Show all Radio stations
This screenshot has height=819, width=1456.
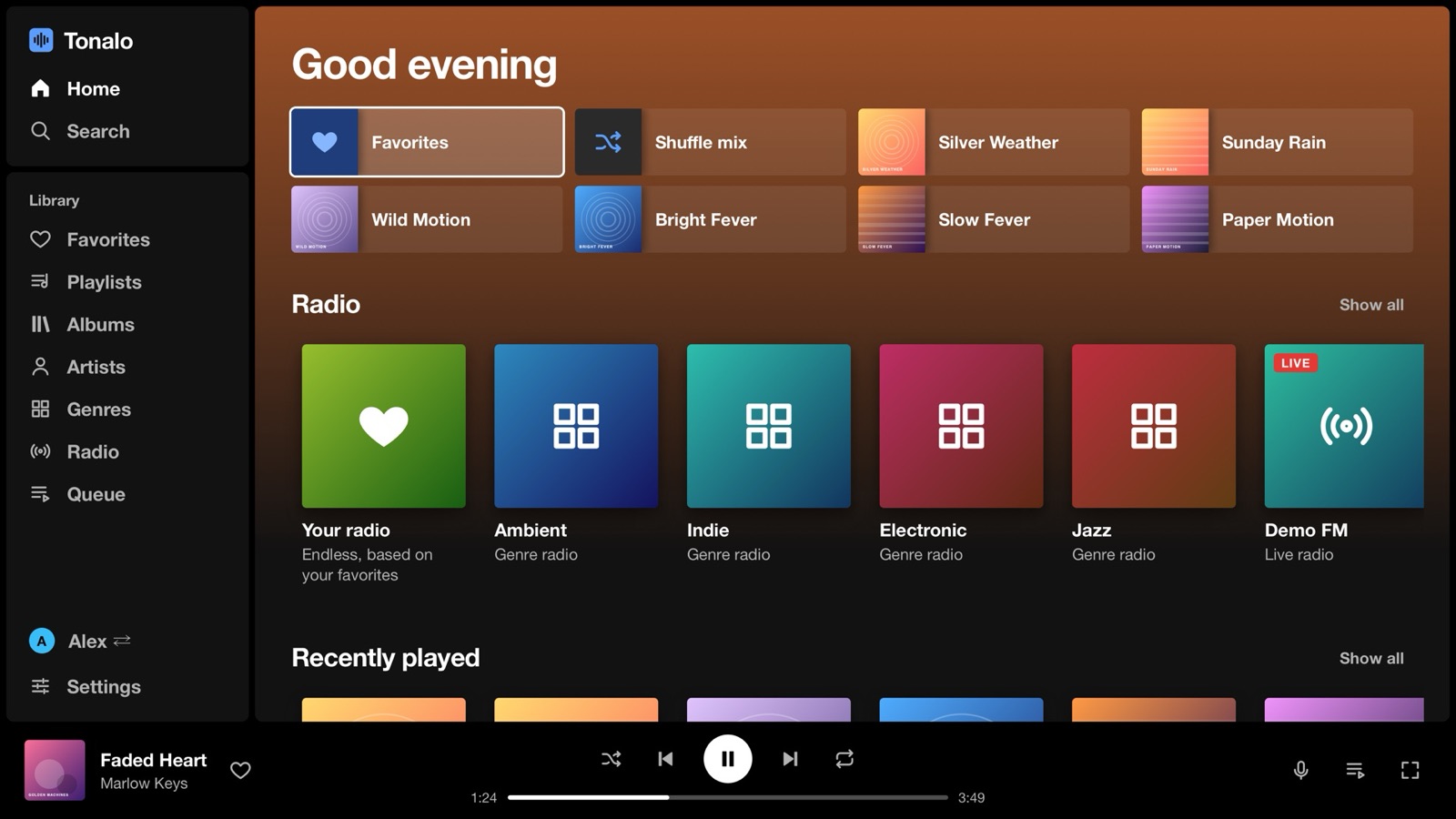1371,305
